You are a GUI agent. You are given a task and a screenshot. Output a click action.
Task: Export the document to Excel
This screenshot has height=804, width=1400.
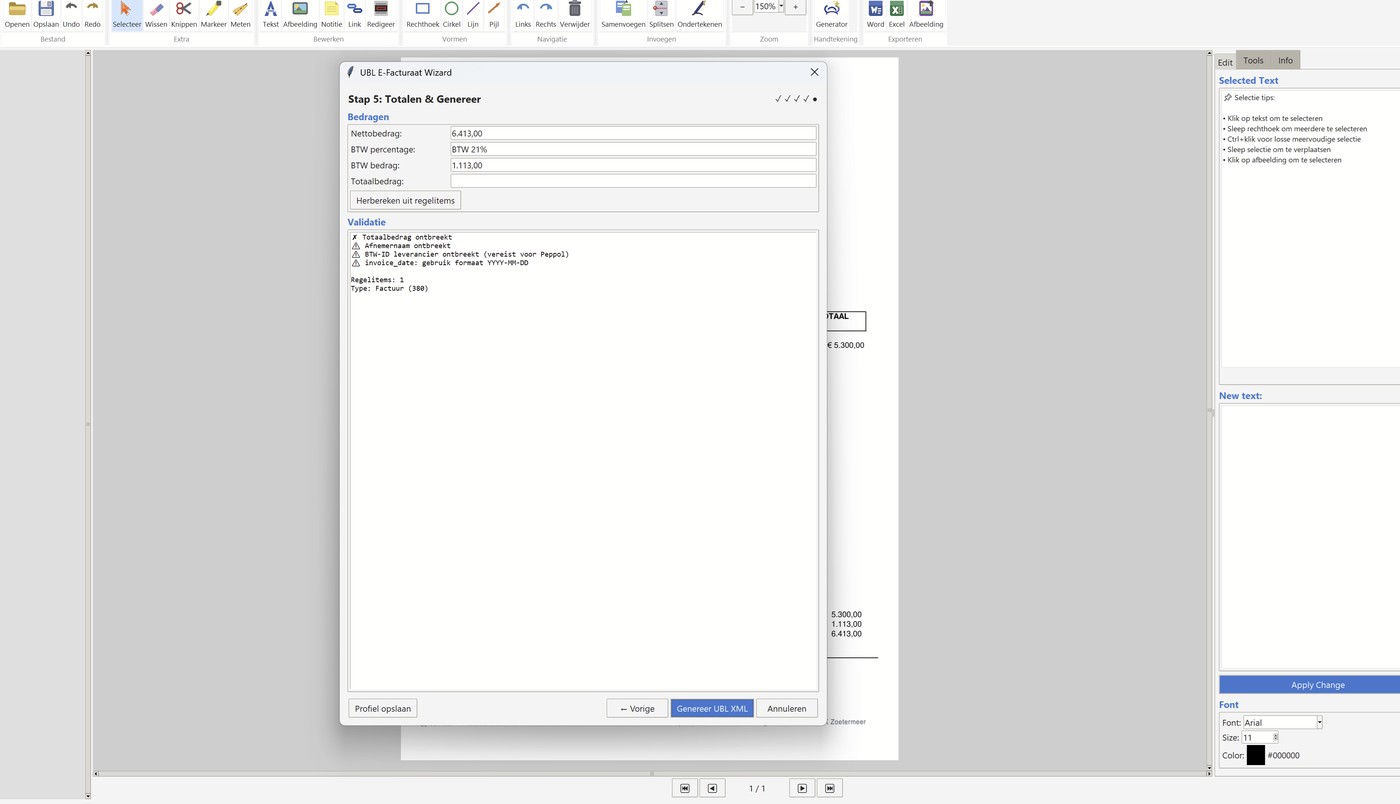pos(895,14)
